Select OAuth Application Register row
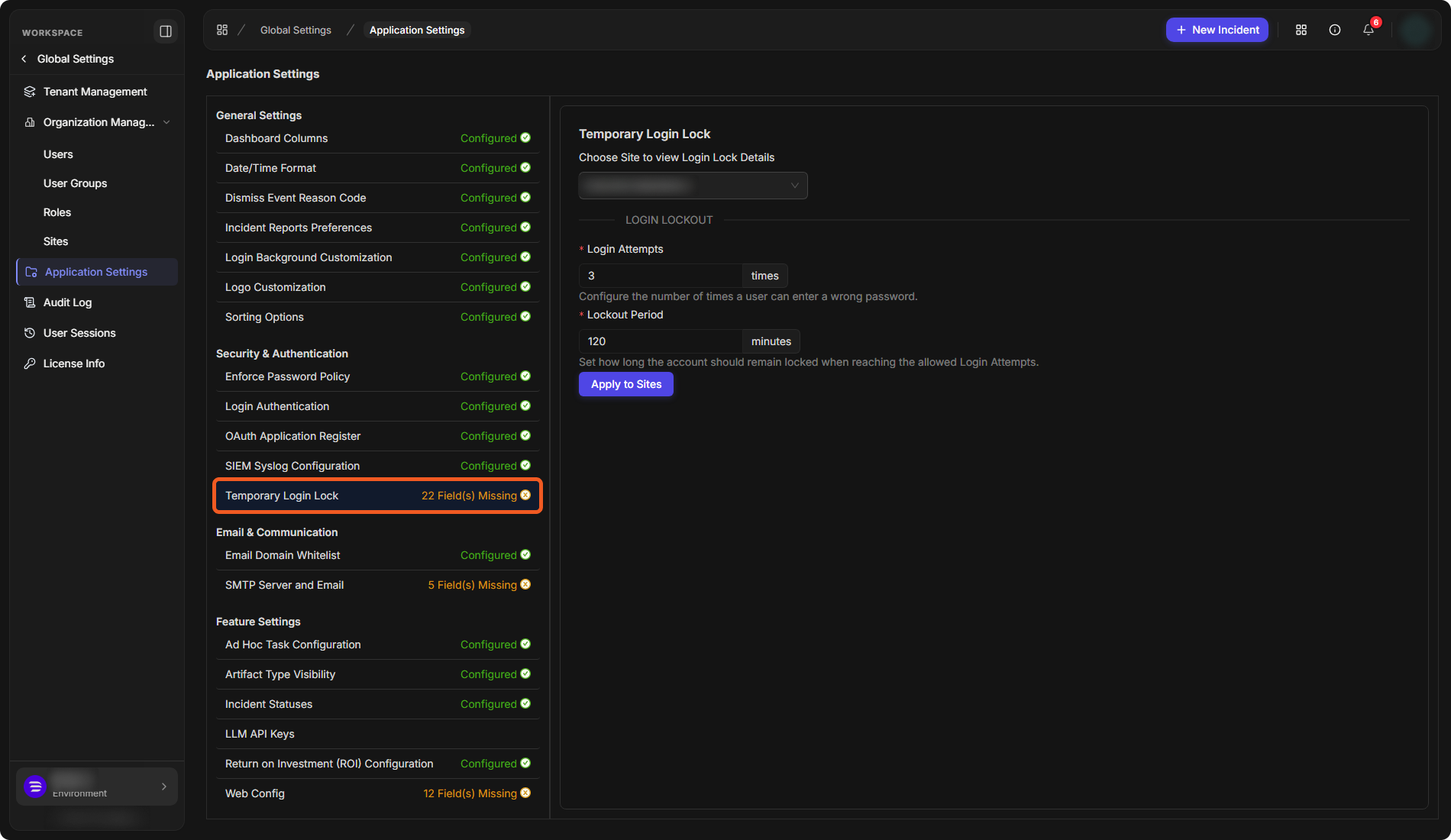The image size is (1451, 840). (377, 436)
